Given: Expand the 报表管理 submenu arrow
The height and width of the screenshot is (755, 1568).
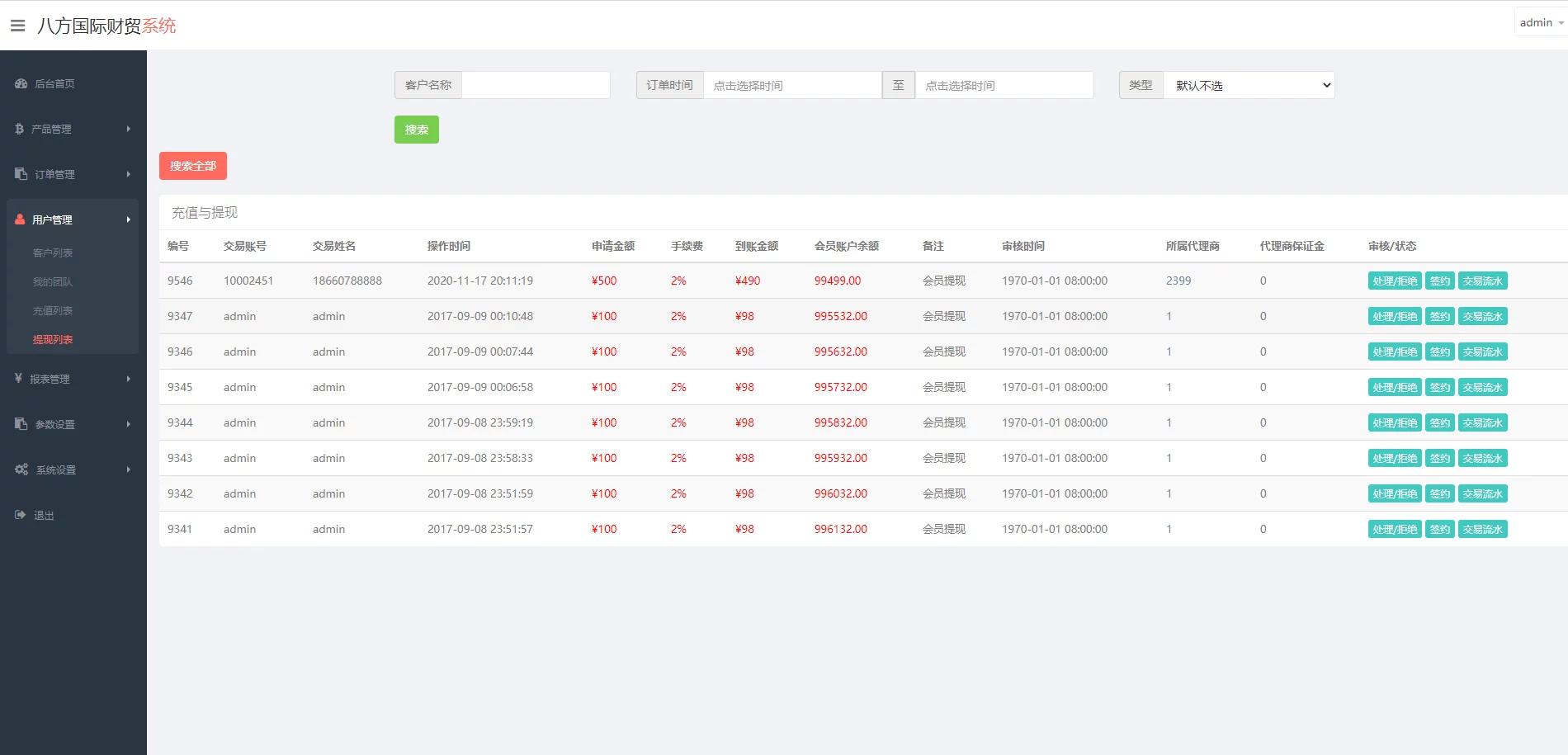Looking at the screenshot, I should point(129,379).
